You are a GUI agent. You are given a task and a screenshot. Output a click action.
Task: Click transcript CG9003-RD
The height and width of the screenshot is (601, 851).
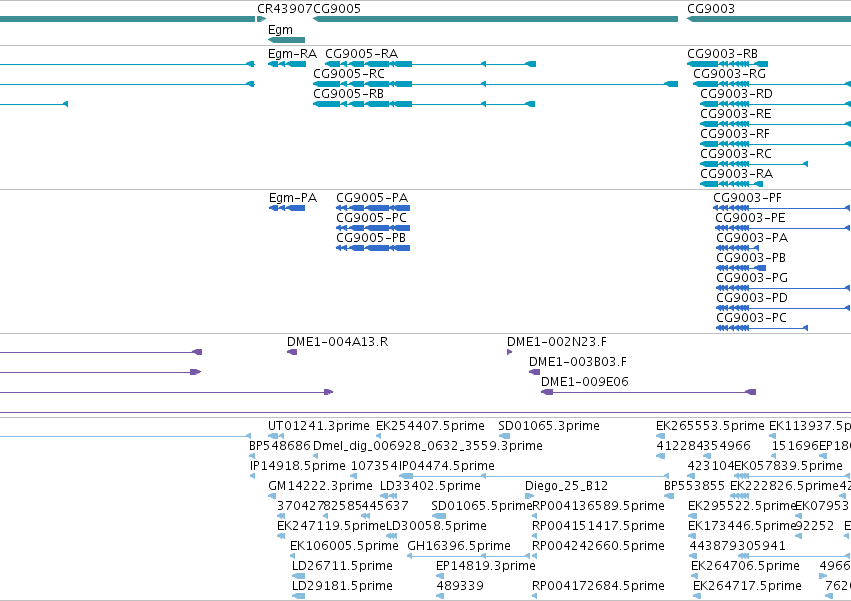[776, 104]
